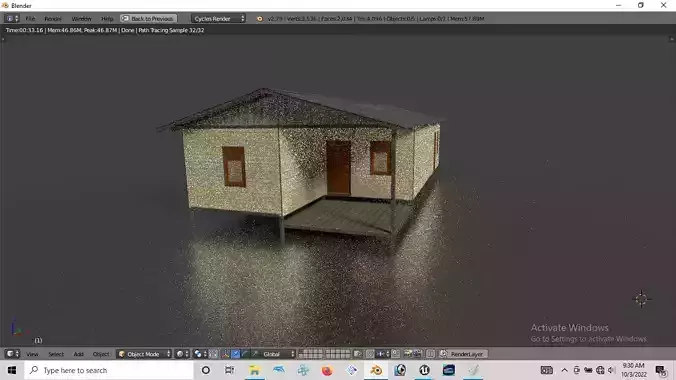Open the Cycles Render engine dropdown
This screenshot has width=676, height=380.
218,19
